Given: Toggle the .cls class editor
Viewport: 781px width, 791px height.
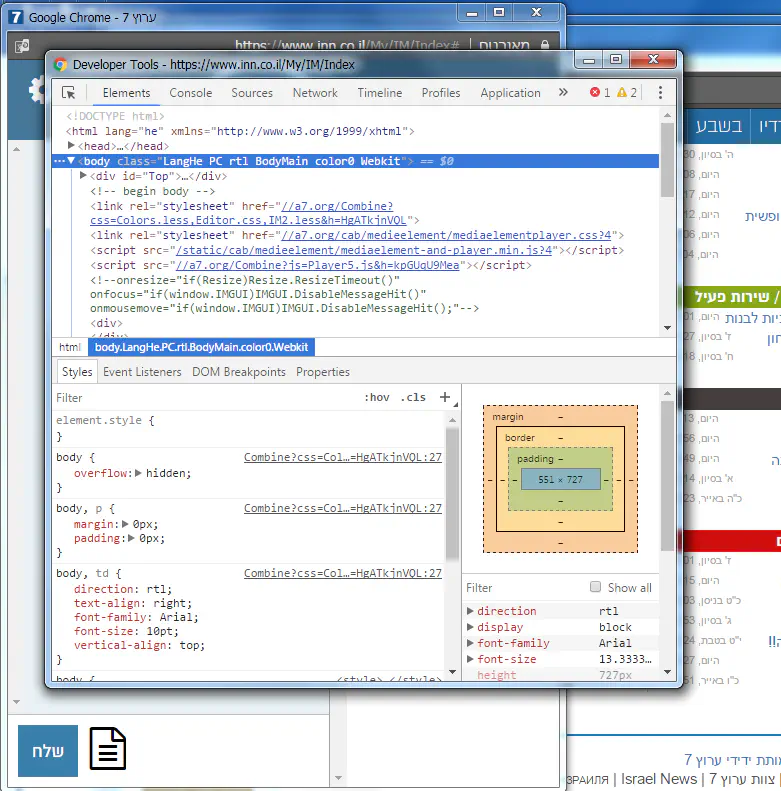Looking at the screenshot, I should pyautogui.click(x=413, y=397).
